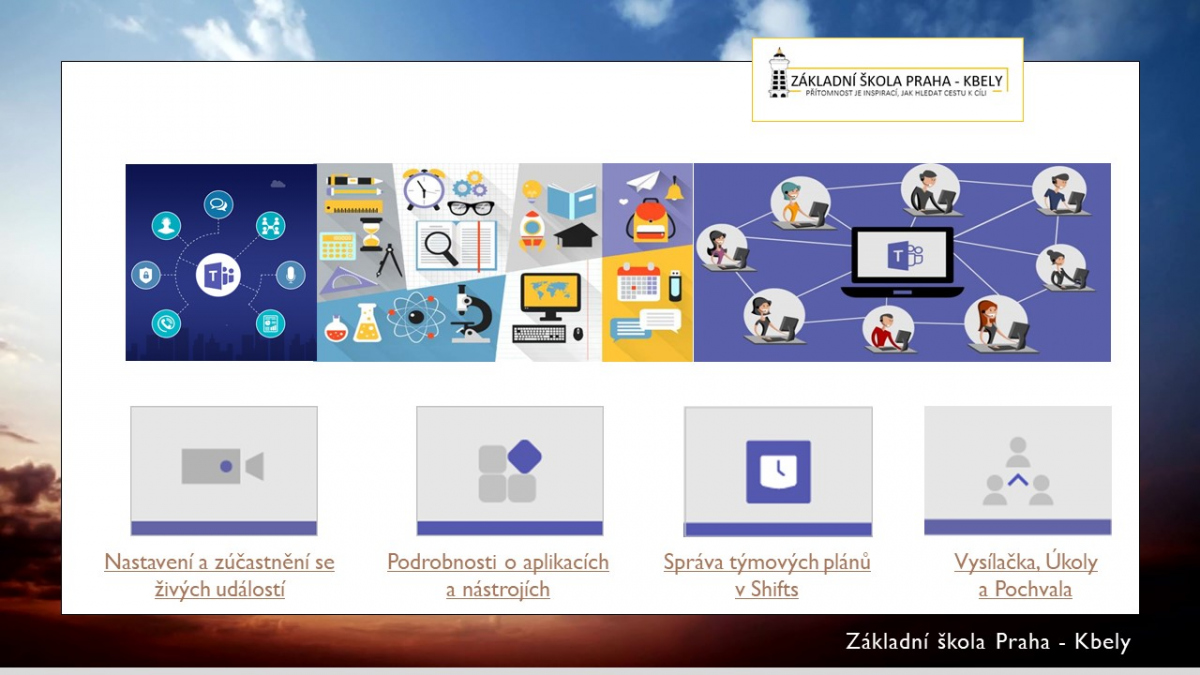Viewport: 1200px width, 675px height.
Task: Open link 'Nastavení a zúčastnění se živých událostí'
Action: pos(219,575)
